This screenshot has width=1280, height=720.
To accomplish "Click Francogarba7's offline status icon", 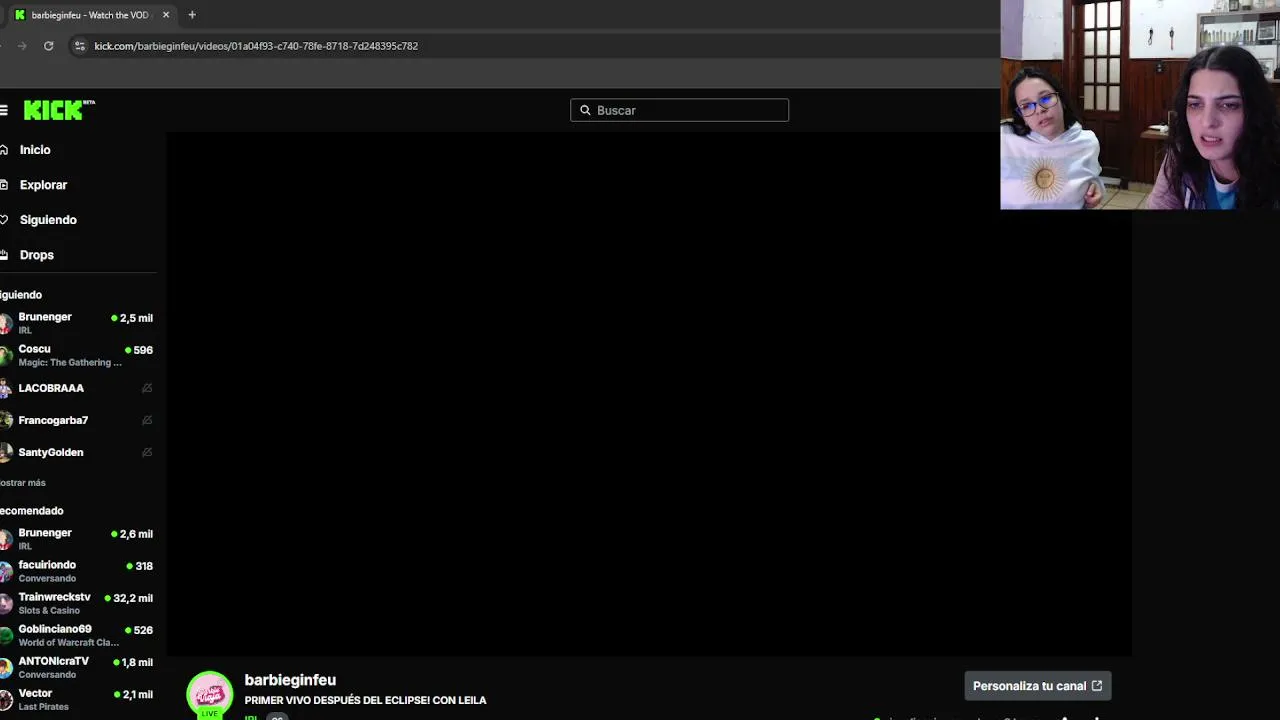I will point(147,420).
